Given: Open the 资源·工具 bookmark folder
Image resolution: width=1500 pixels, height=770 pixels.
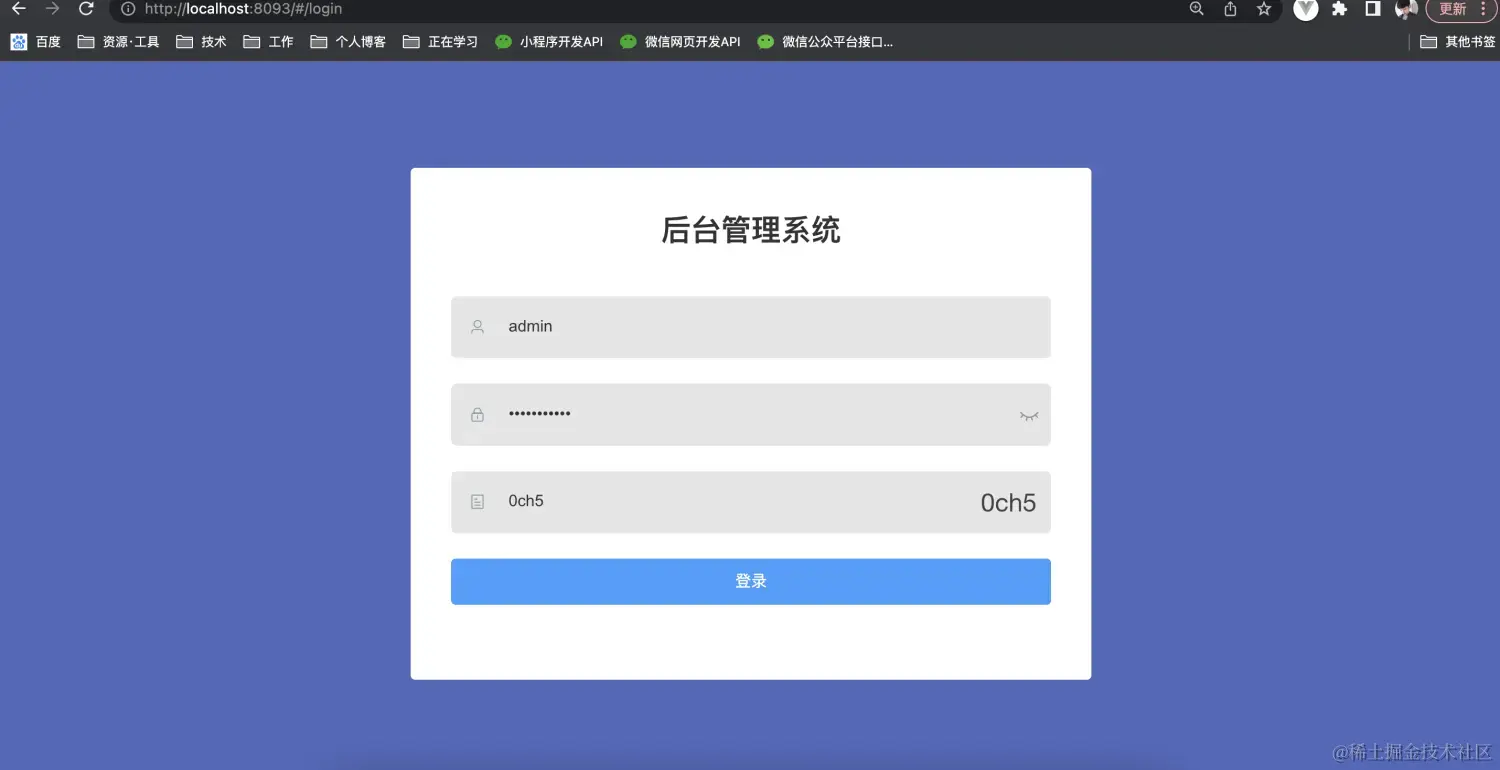Looking at the screenshot, I should click(x=119, y=42).
